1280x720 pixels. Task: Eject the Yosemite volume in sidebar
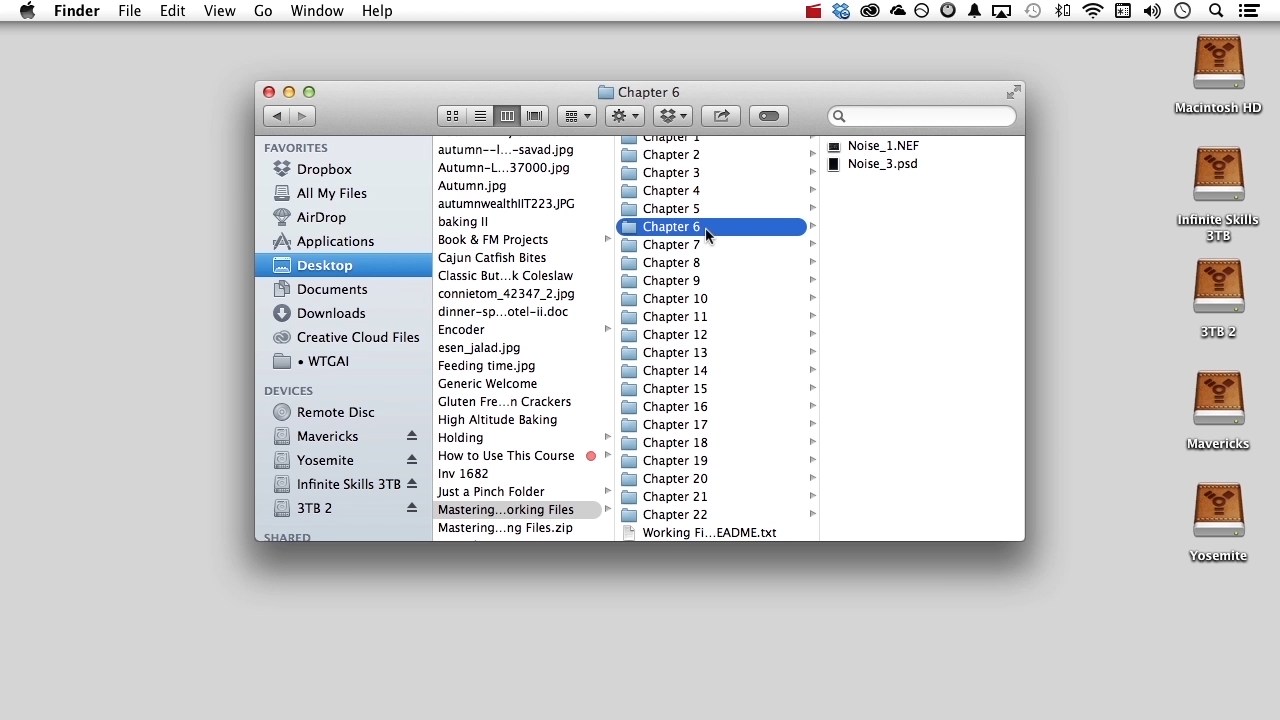tap(411, 460)
